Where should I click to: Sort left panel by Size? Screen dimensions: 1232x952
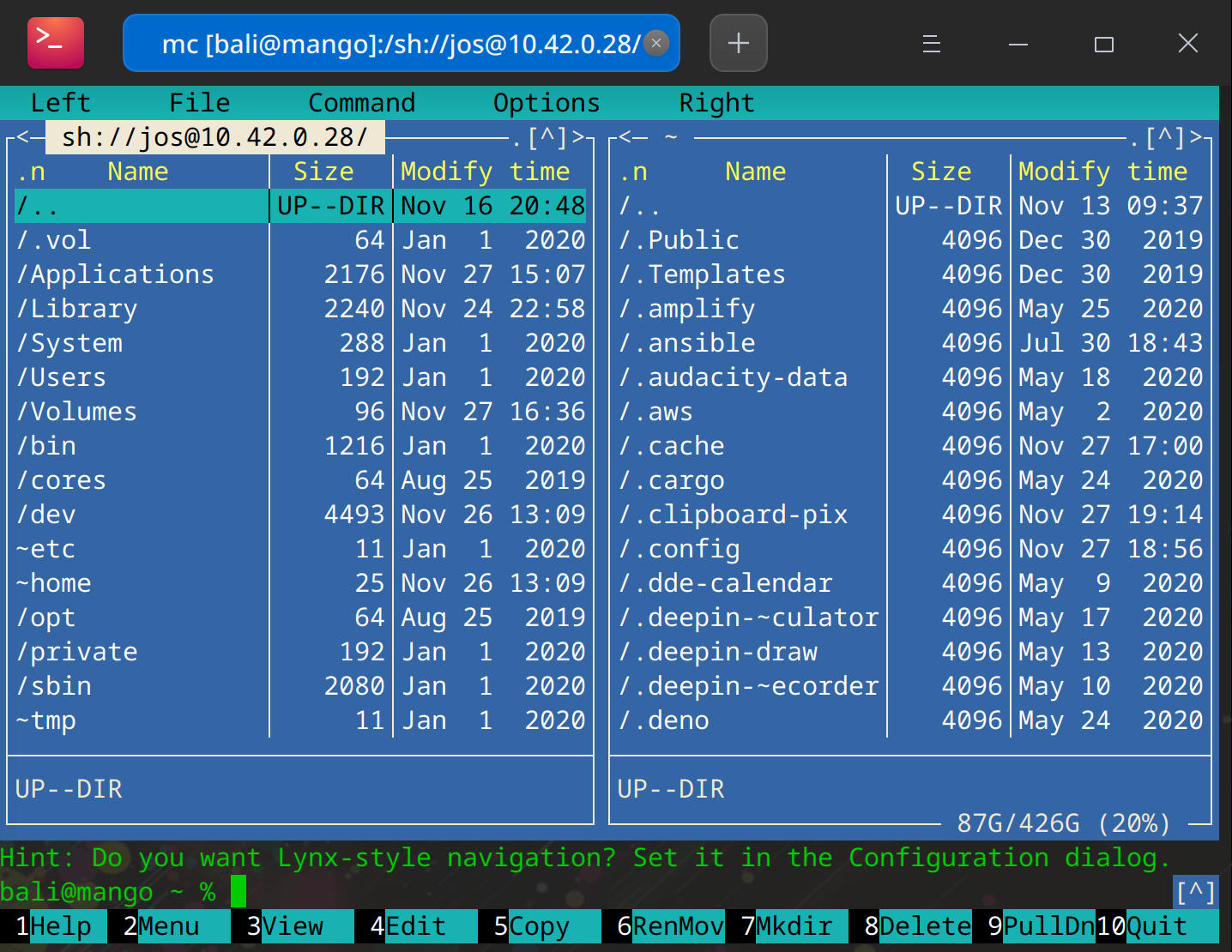pos(323,172)
